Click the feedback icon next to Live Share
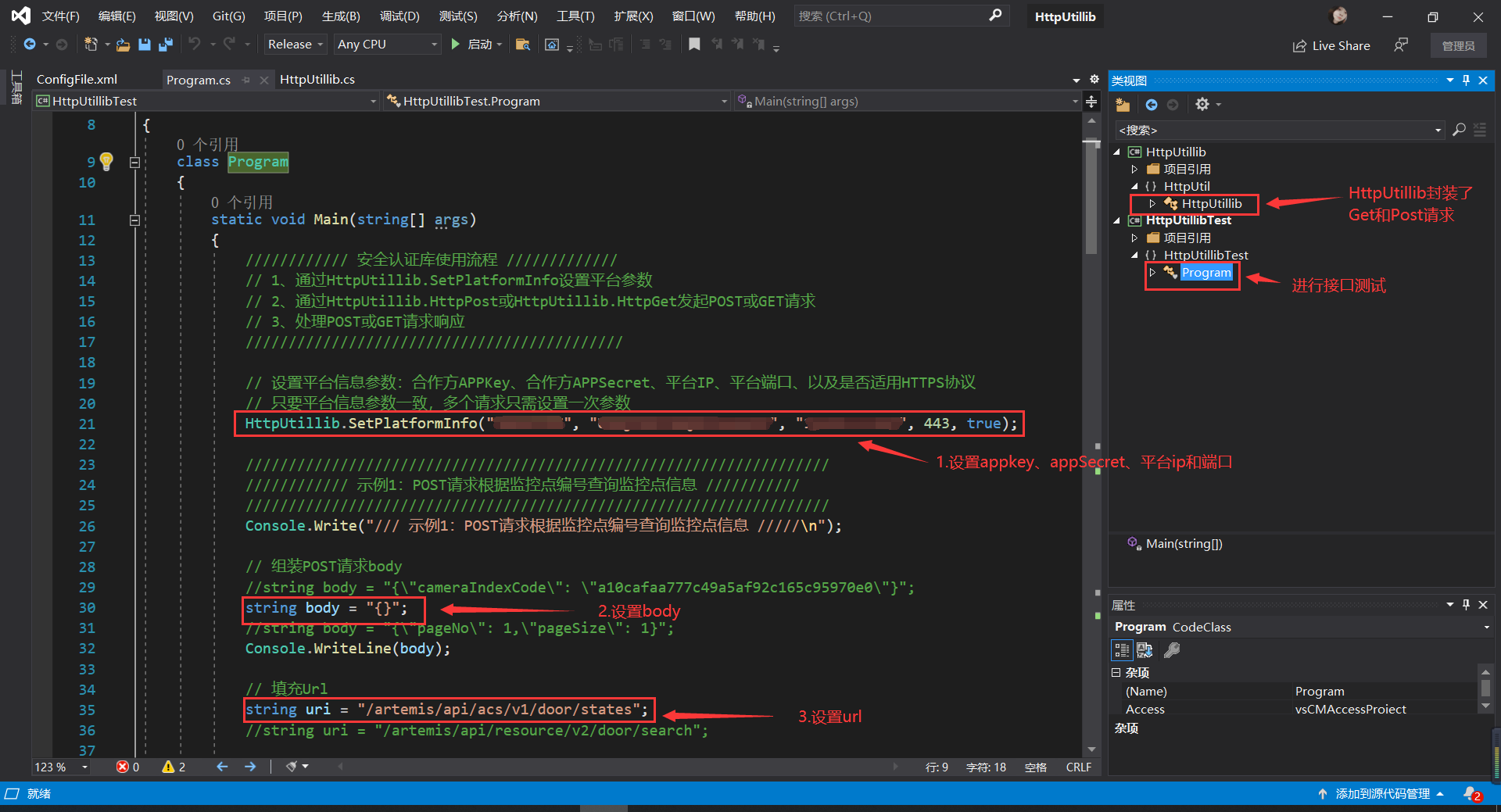The width and height of the screenshot is (1501, 812). [1401, 45]
